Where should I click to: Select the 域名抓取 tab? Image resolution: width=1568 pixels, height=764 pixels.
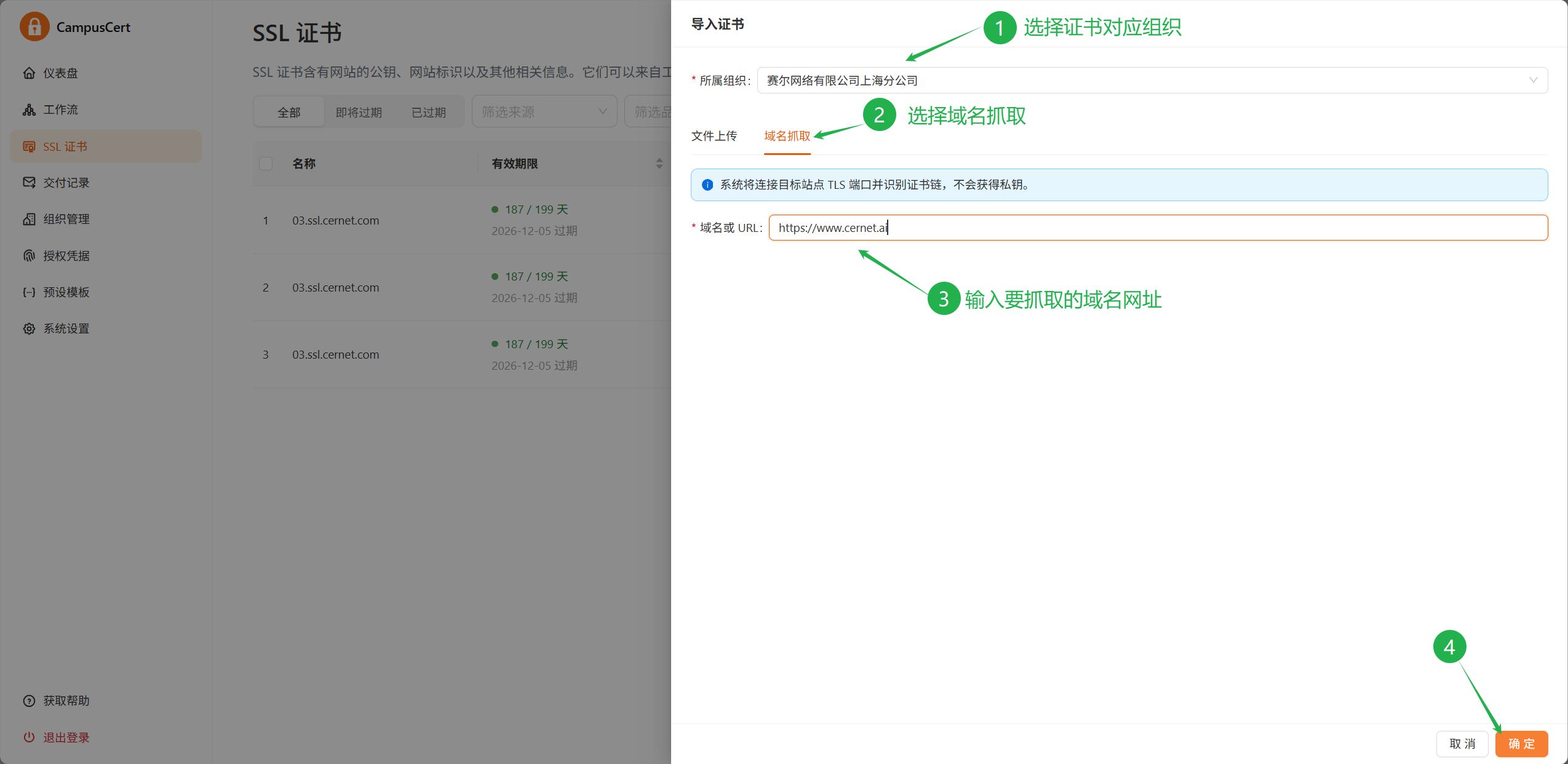787,136
